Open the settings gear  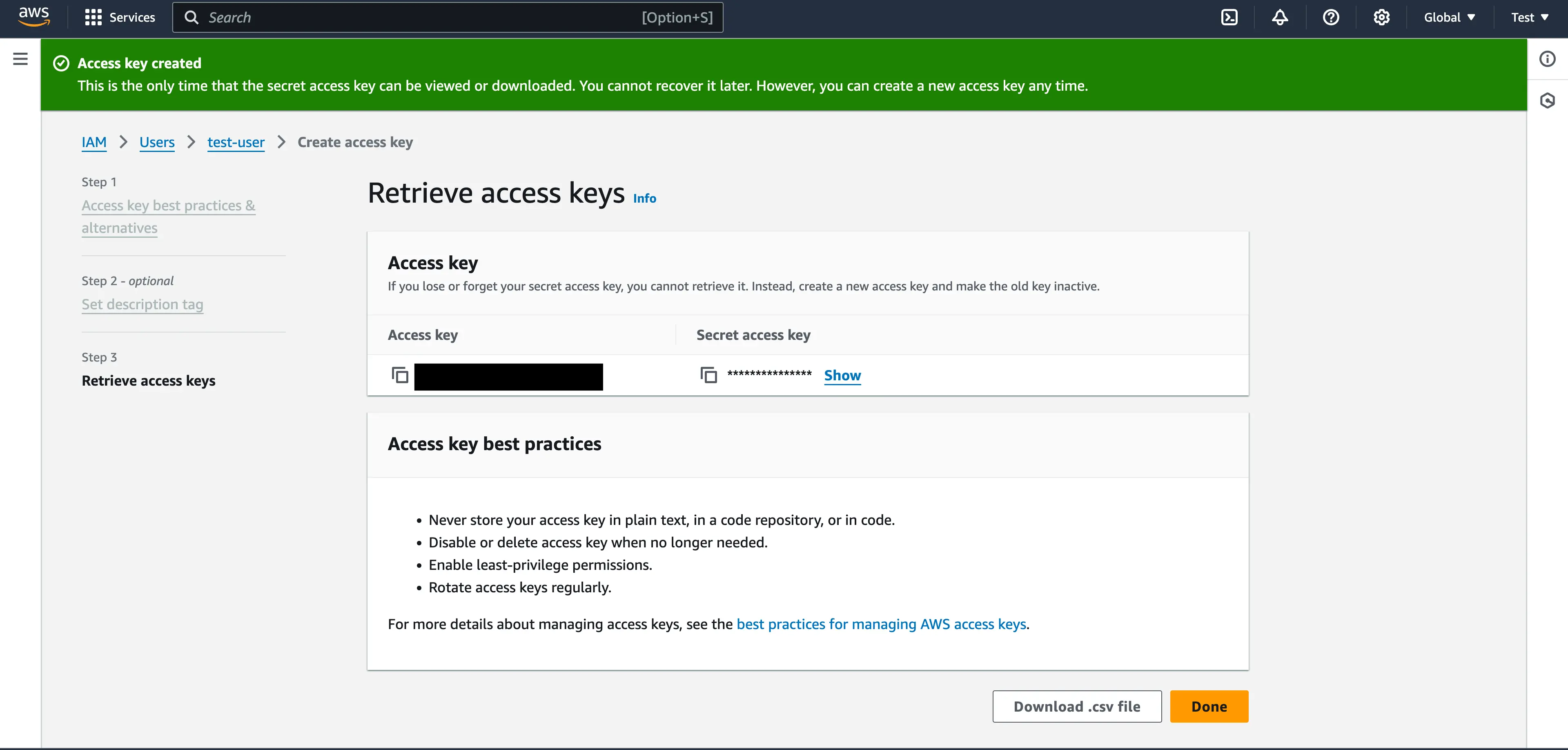coord(1382,17)
